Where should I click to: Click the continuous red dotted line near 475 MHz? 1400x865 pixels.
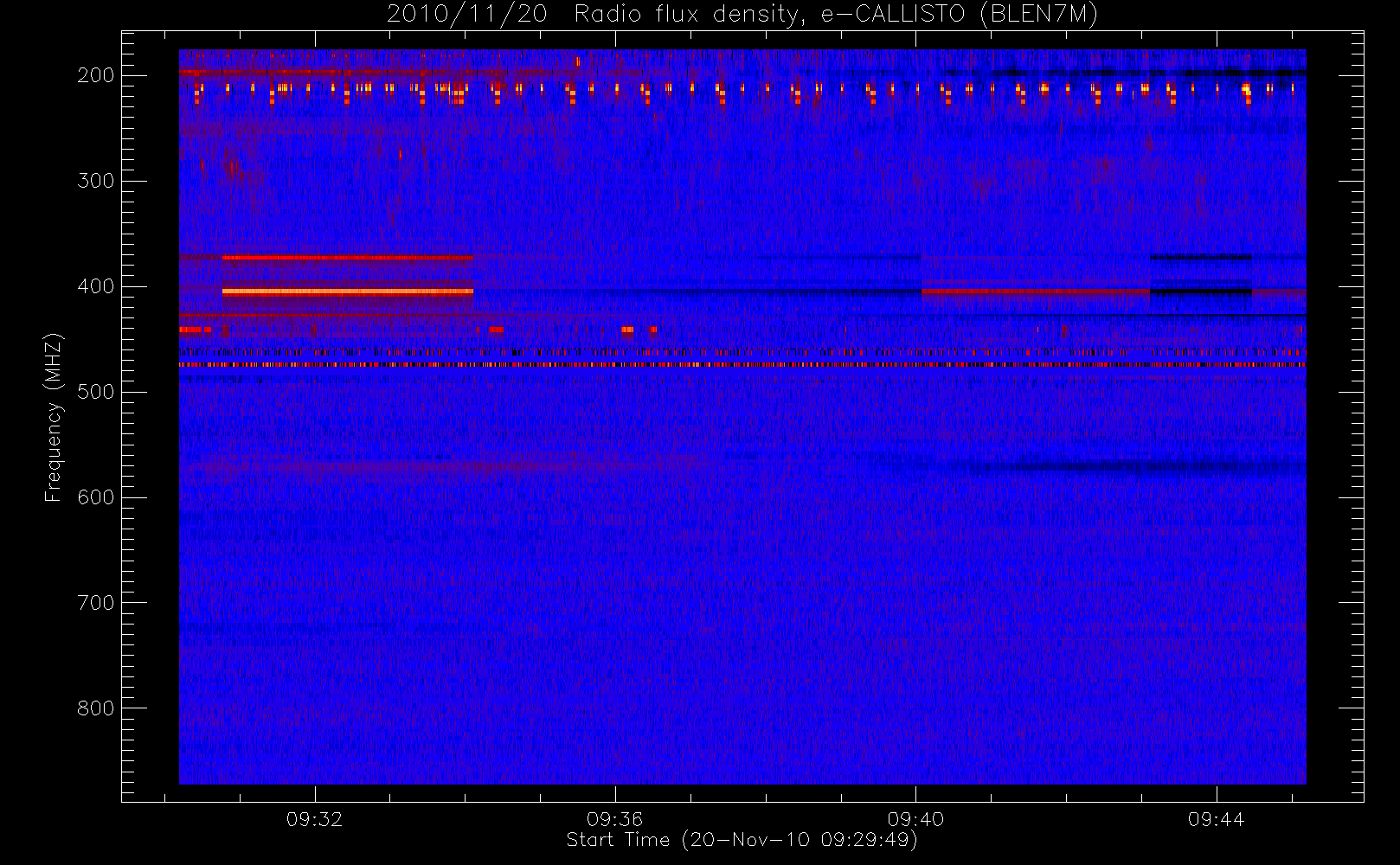point(742,365)
